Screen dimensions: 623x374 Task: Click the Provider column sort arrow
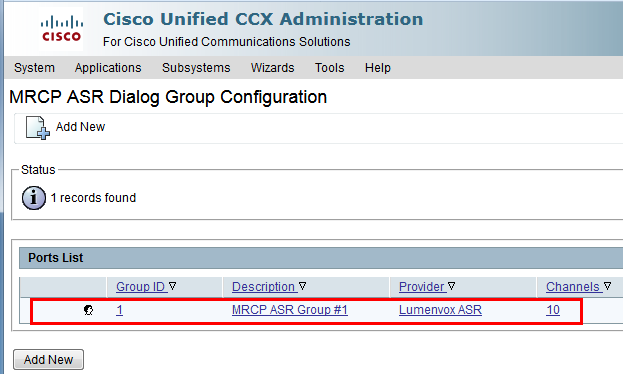(451, 286)
